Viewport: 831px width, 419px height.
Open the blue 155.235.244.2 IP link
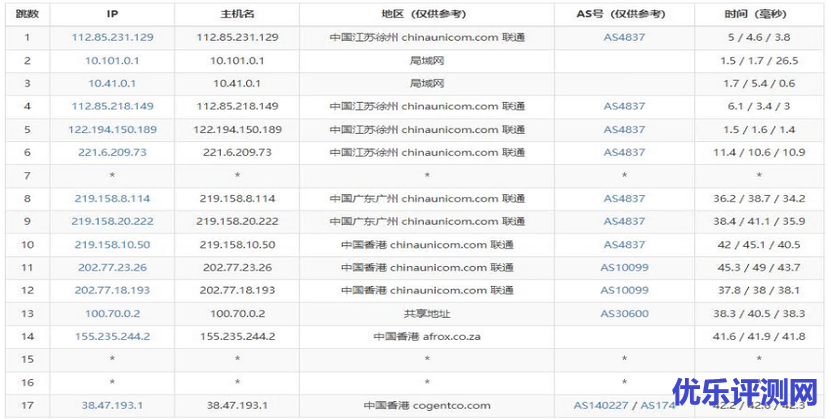112,336
